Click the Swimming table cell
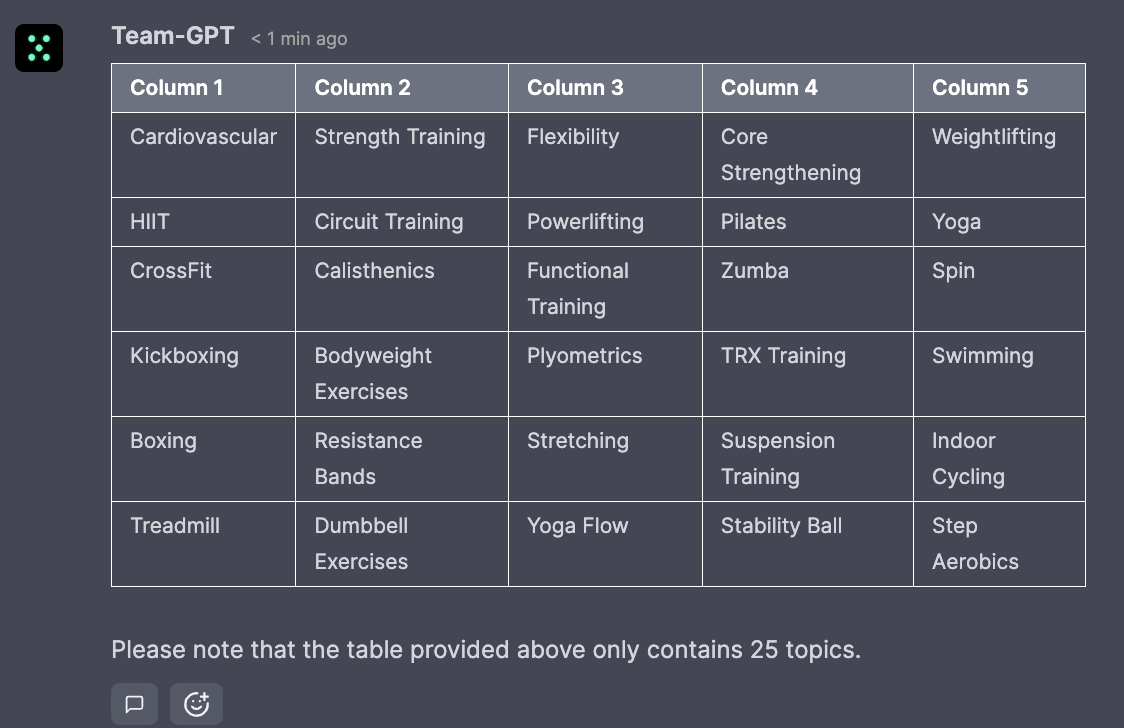The image size is (1124, 728). [x=999, y=374]
